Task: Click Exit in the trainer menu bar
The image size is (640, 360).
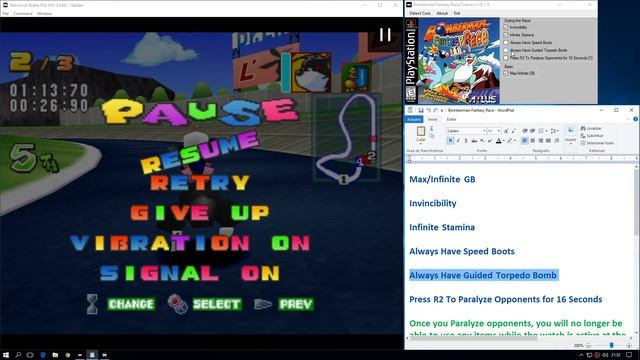Action: click(457, 13)
